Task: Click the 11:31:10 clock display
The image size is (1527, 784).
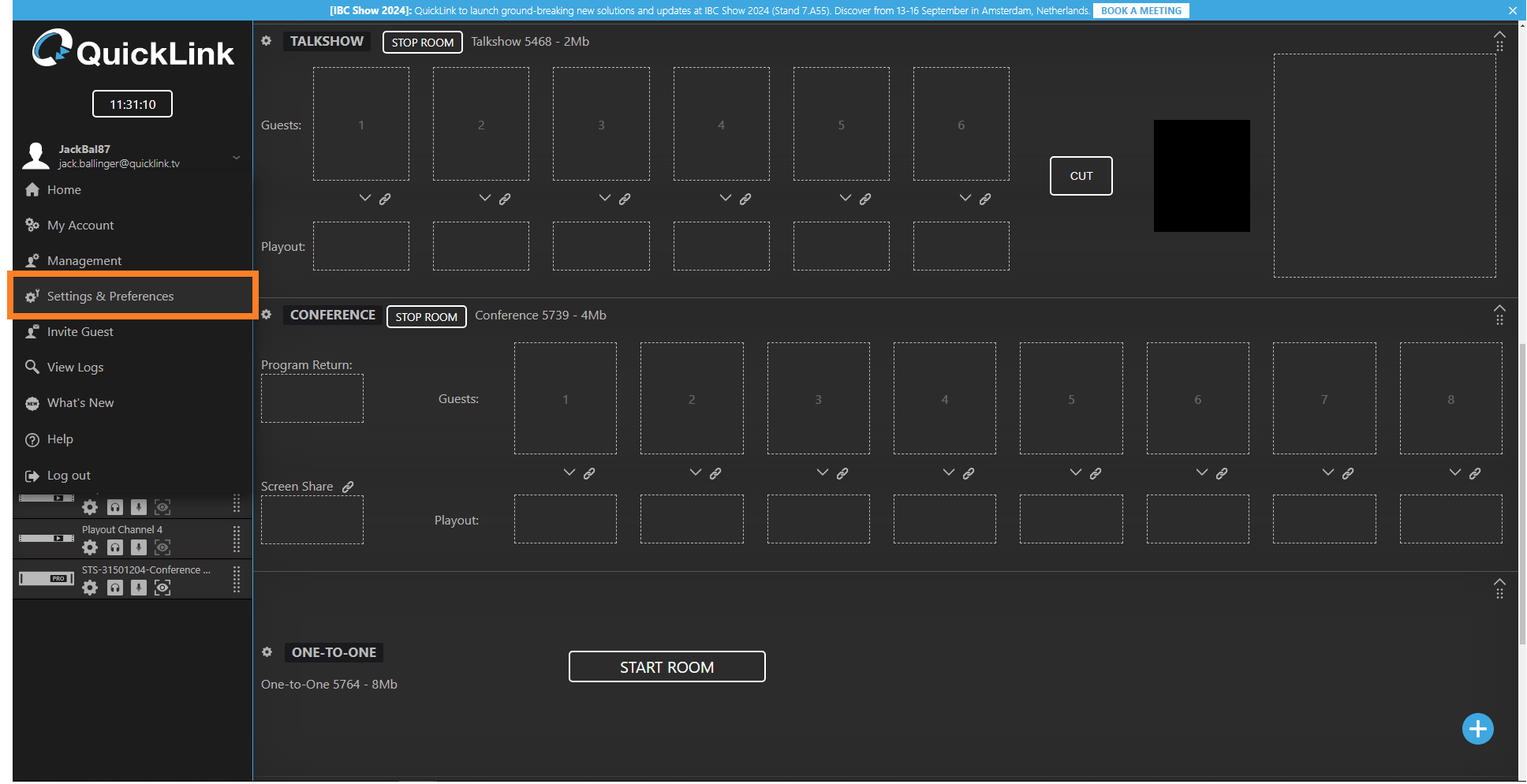Action: tap(133, 104)
